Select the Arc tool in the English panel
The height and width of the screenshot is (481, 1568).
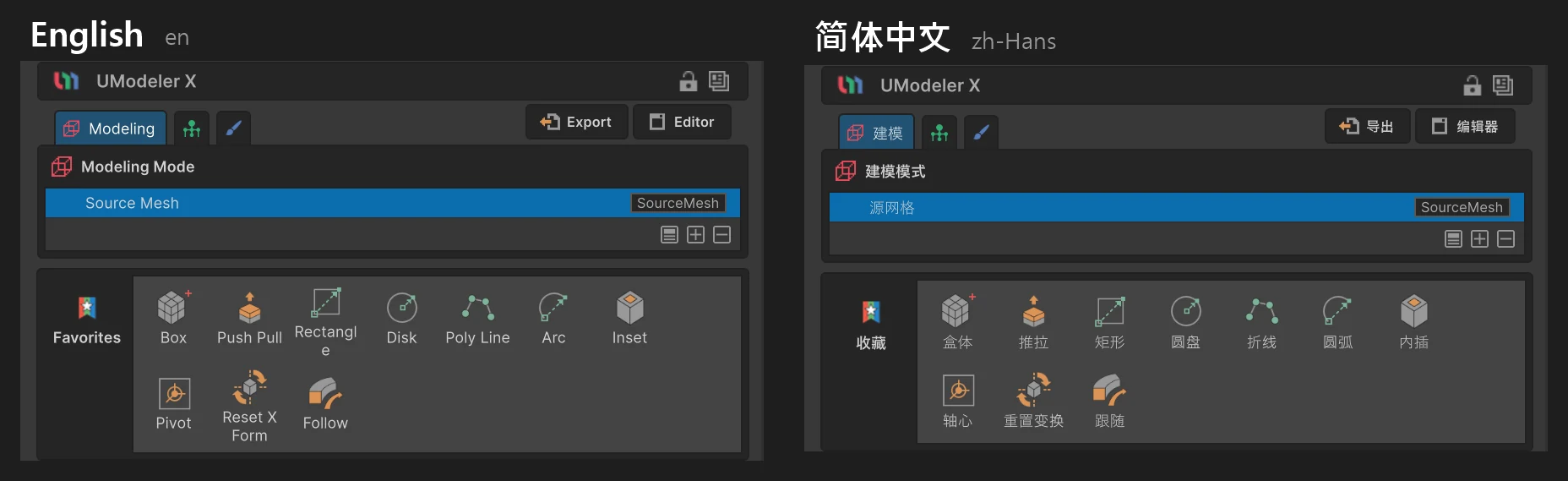point(553,317)
